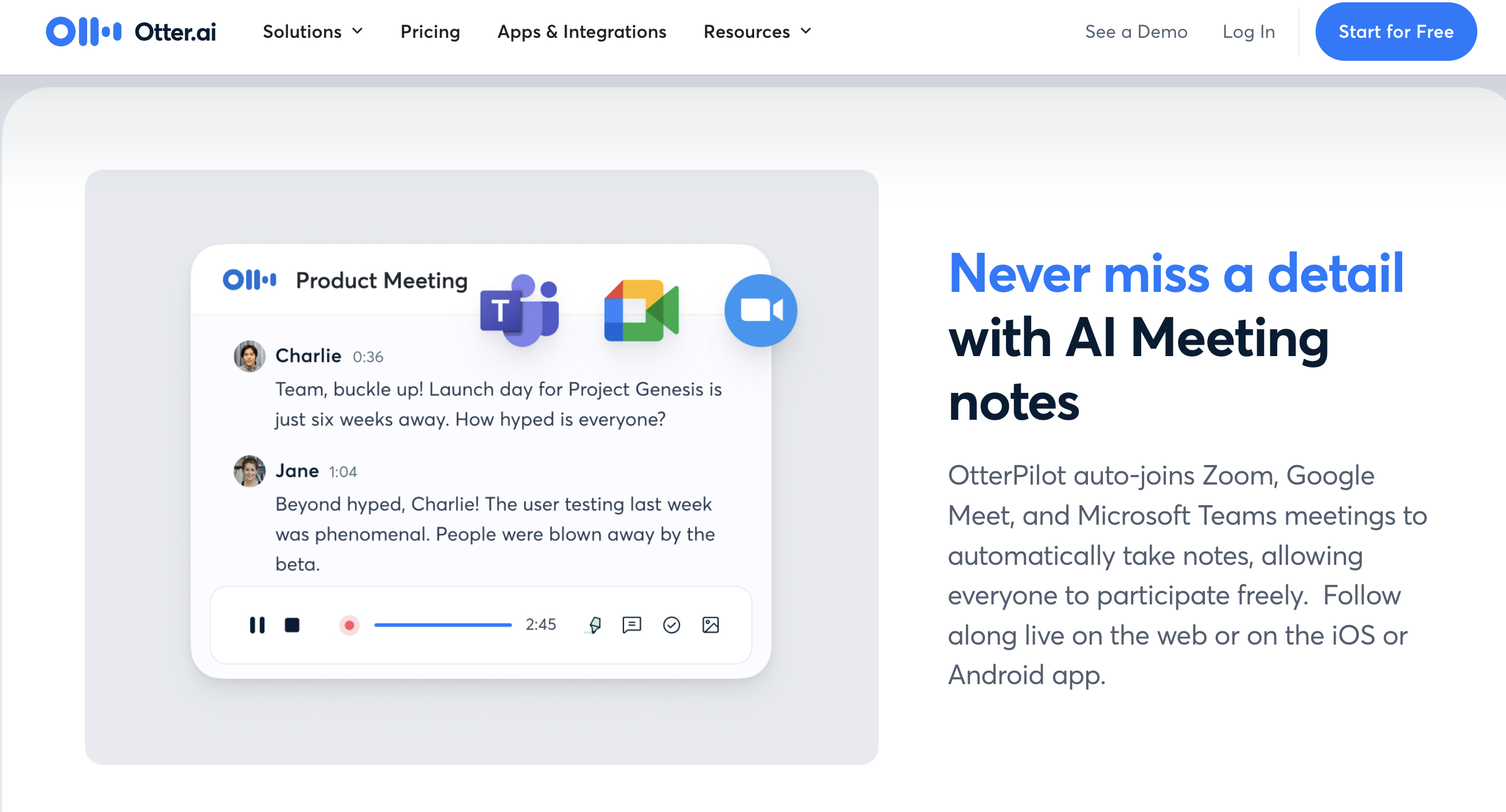Image resolution: width=1506 pixels, height=812 pixels.
Task: Pause the recording playback
Action: coord(257,625)
